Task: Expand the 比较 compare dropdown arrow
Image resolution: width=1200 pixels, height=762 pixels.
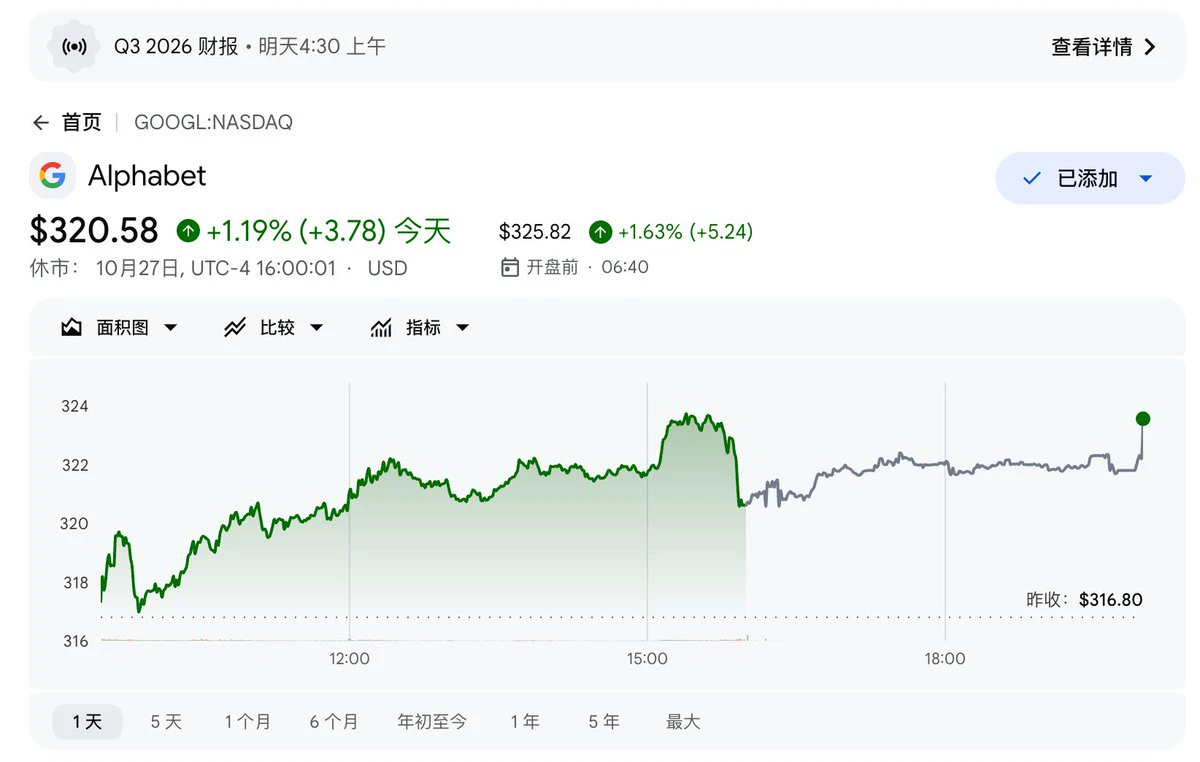Action: pyautogui.click(x=316, y=328)
